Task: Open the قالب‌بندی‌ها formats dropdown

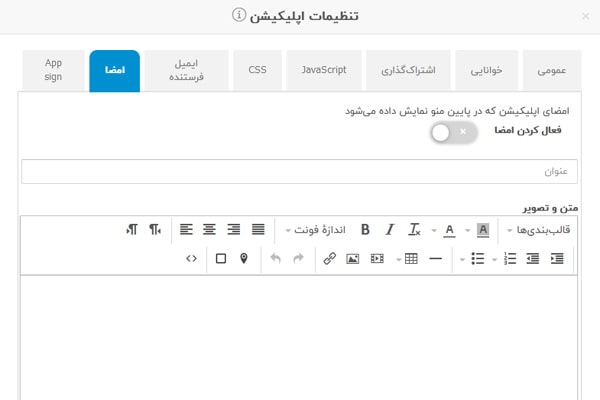Action: click(x=539, y=230)
